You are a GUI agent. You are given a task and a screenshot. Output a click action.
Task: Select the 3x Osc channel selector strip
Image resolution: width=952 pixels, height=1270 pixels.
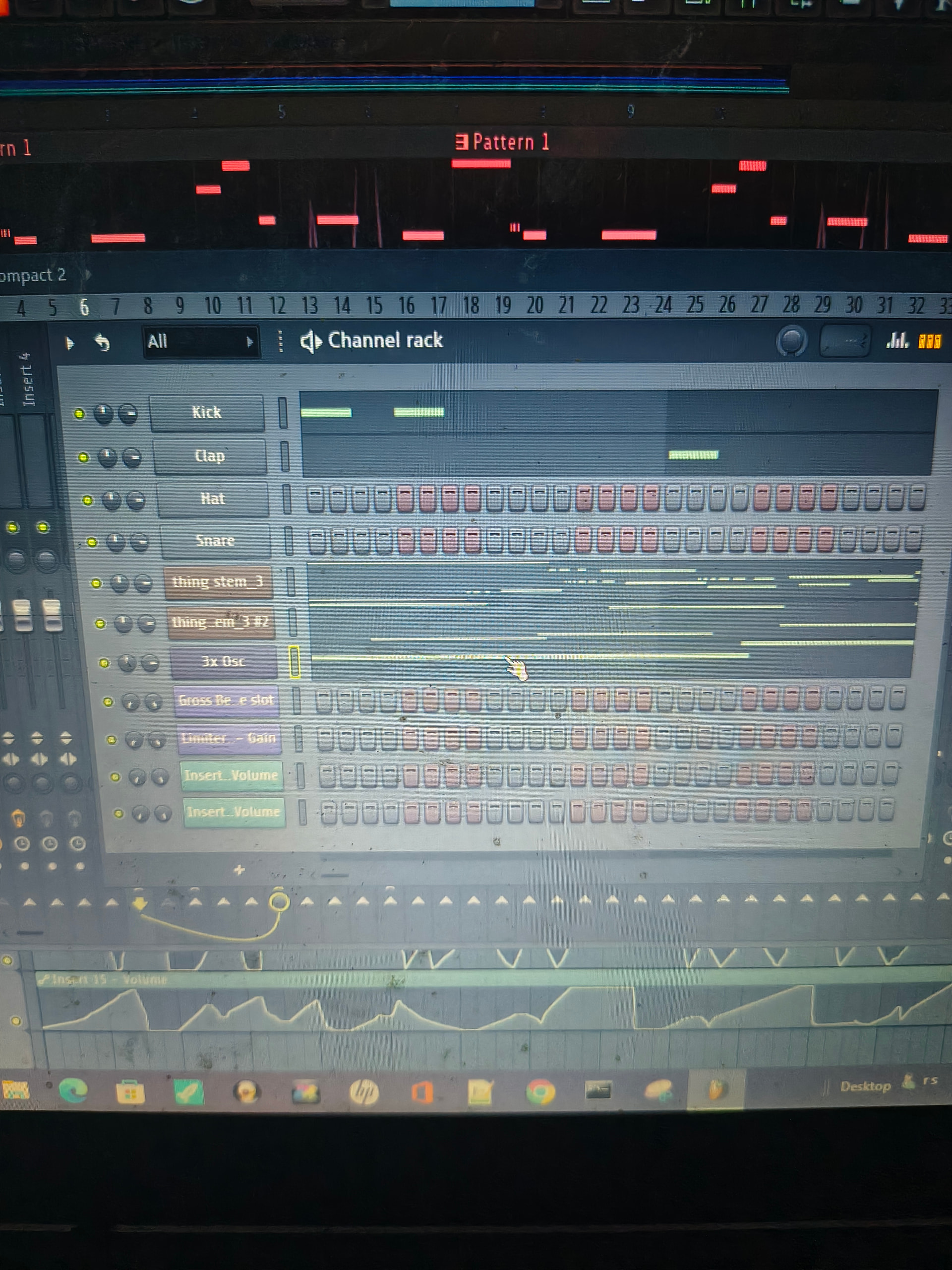point(295,662)
